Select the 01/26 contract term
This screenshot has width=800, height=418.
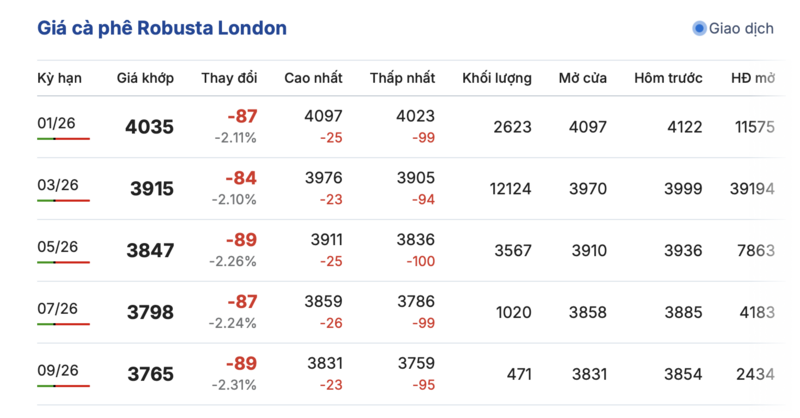(x=57, y=123)
